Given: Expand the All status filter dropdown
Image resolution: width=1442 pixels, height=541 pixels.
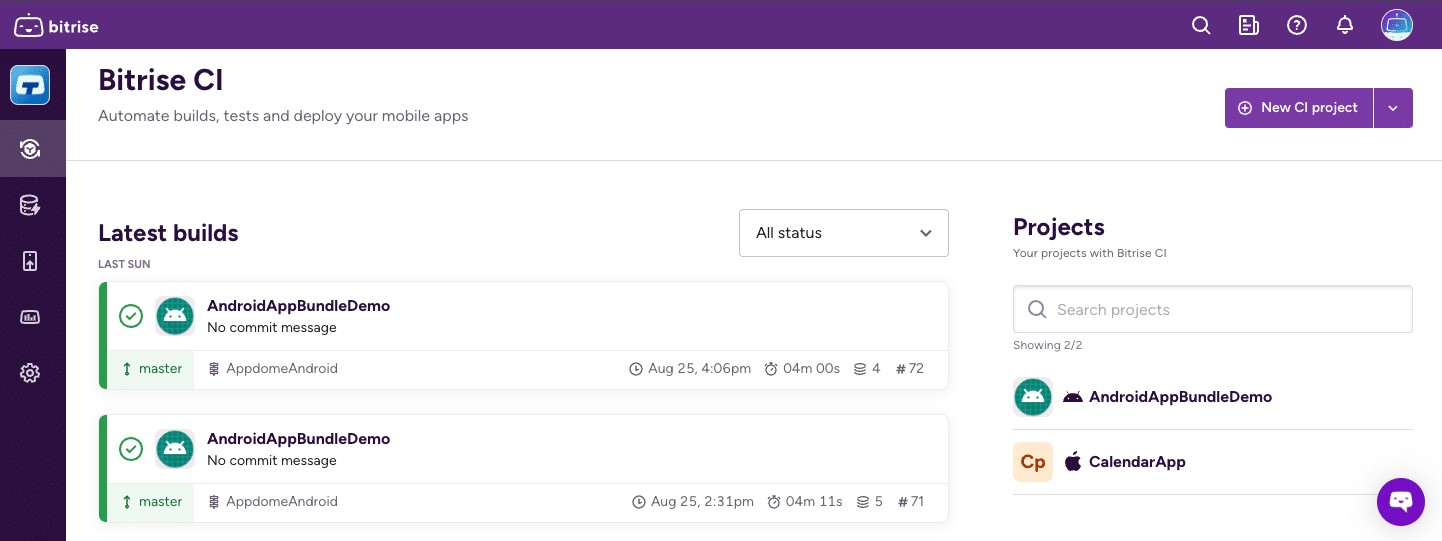Looking at the screenshot, I should click(x=843, y=233).
